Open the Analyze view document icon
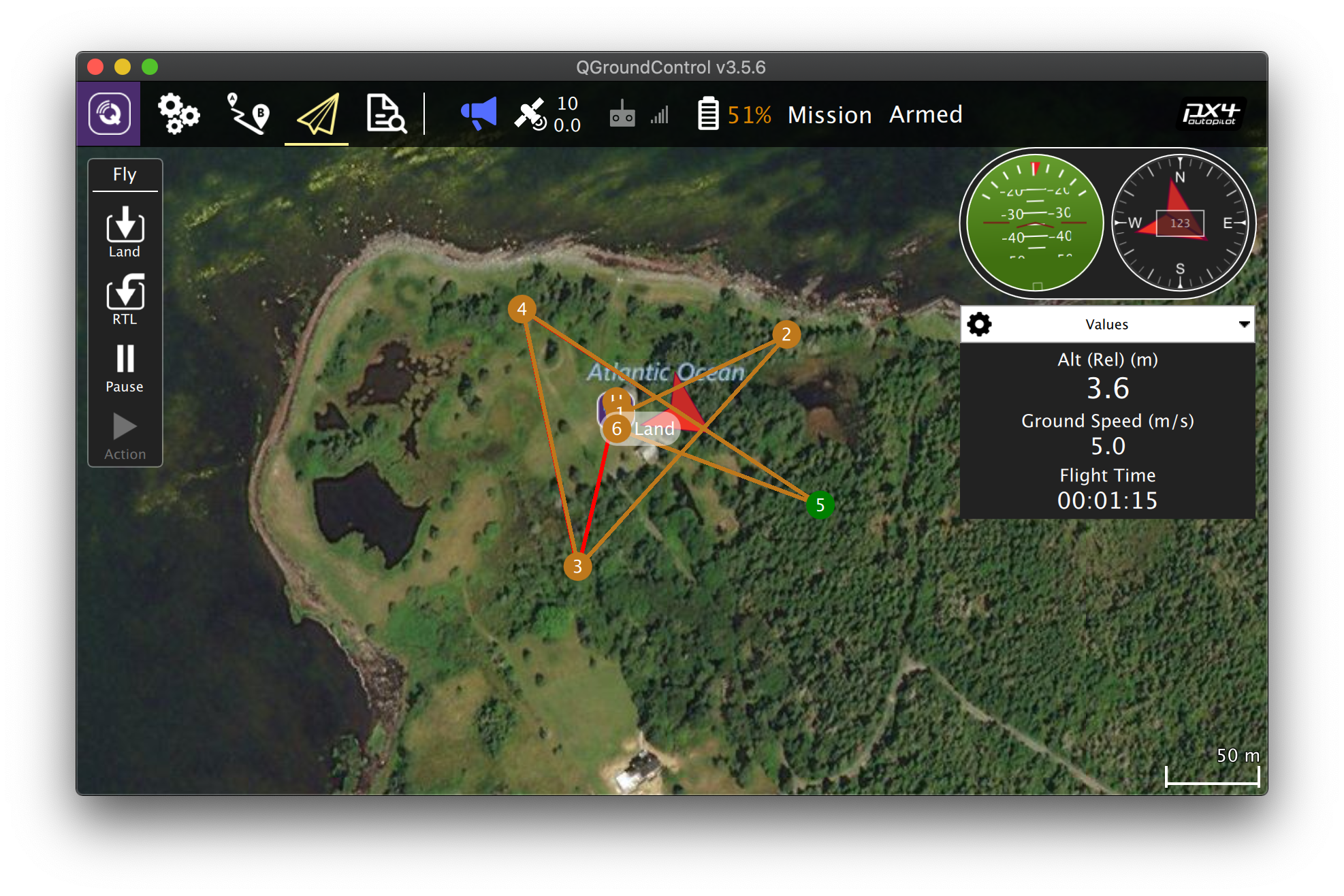Image resolution: width=1344 pixels, height=896 pixels. (x=386, y=114)
